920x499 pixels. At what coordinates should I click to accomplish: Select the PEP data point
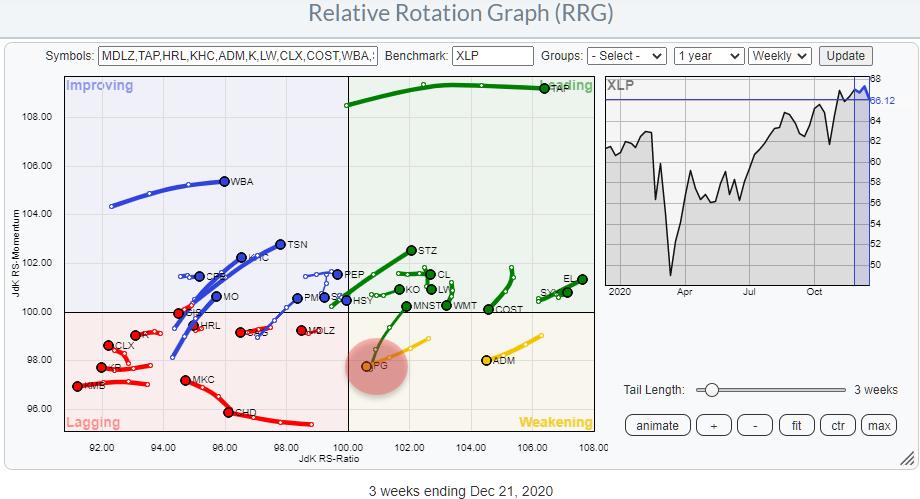click(x=337, y=274)
